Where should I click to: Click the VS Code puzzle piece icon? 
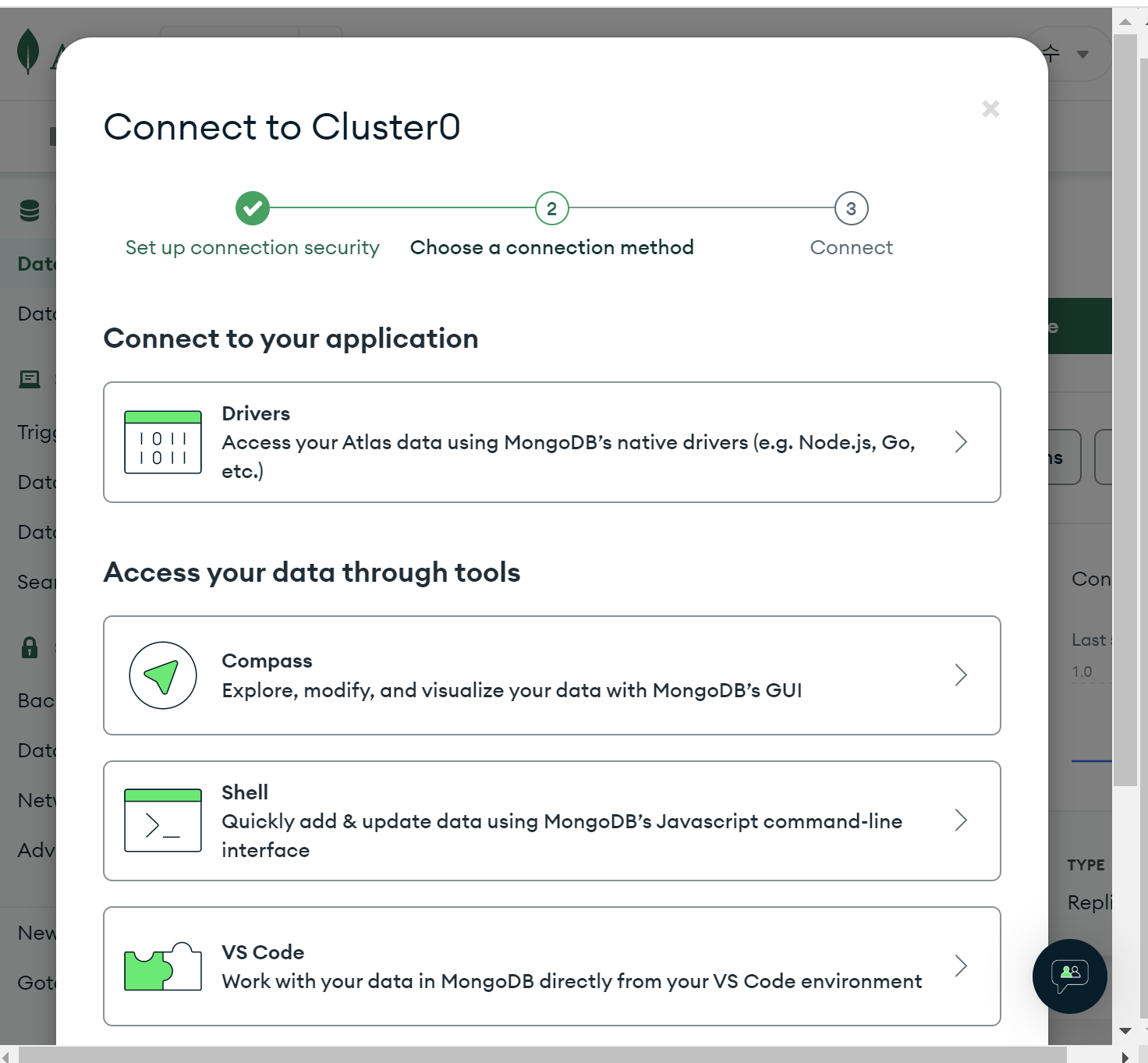pos(163,966)
